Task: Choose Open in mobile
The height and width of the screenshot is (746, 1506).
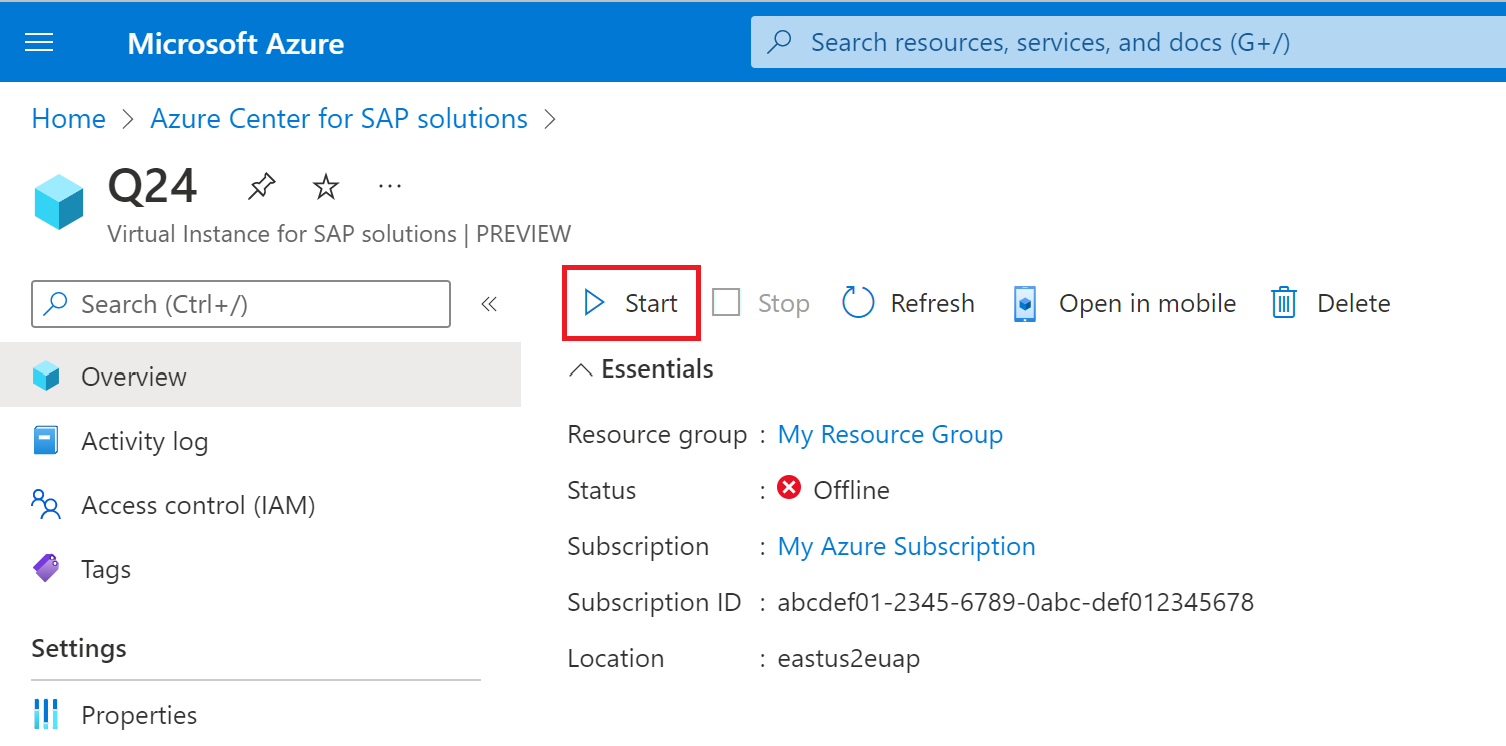Action: click(1124, 303)
